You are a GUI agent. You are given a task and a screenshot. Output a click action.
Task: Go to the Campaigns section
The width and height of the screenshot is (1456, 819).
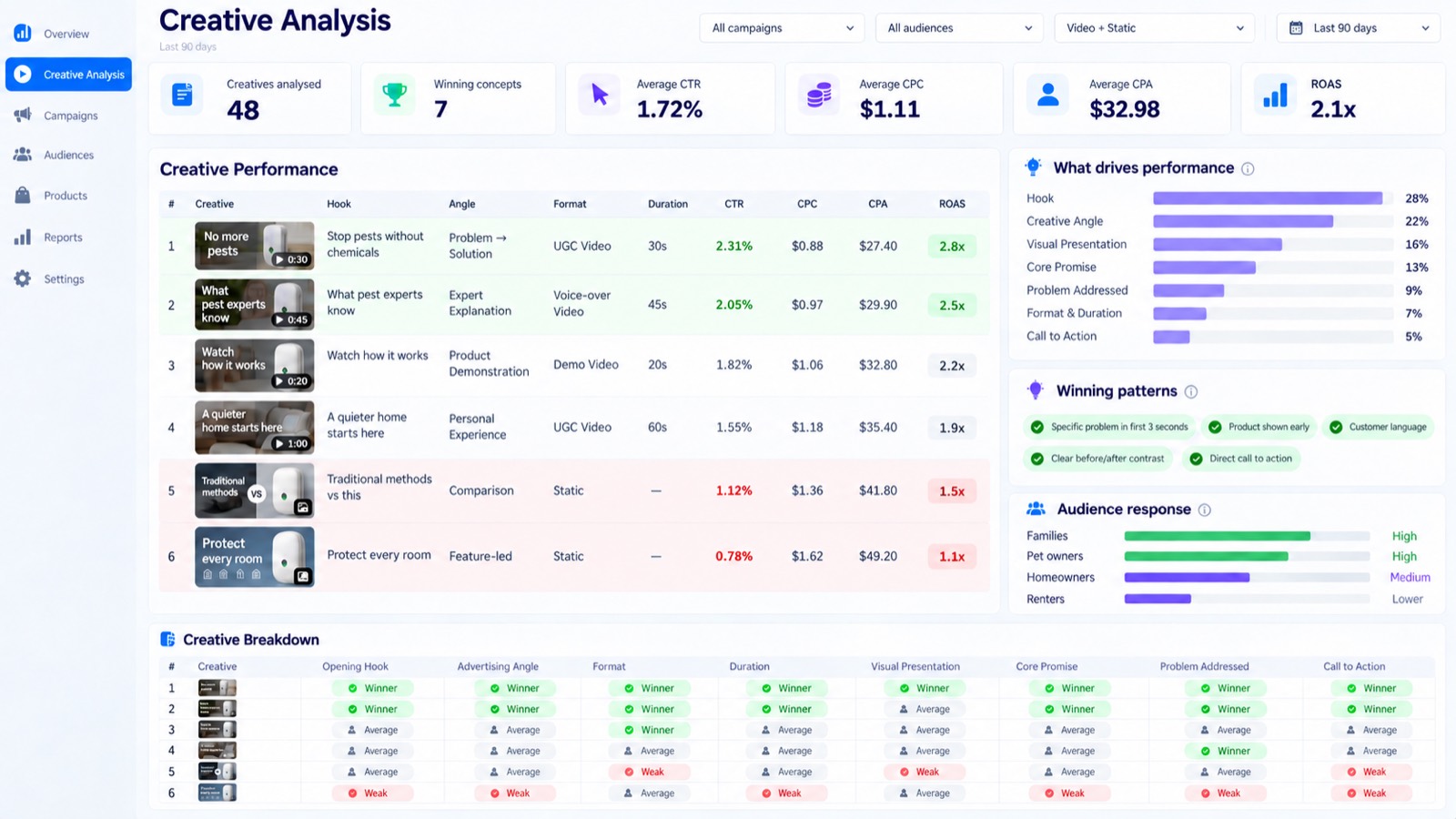click(68, 116)
